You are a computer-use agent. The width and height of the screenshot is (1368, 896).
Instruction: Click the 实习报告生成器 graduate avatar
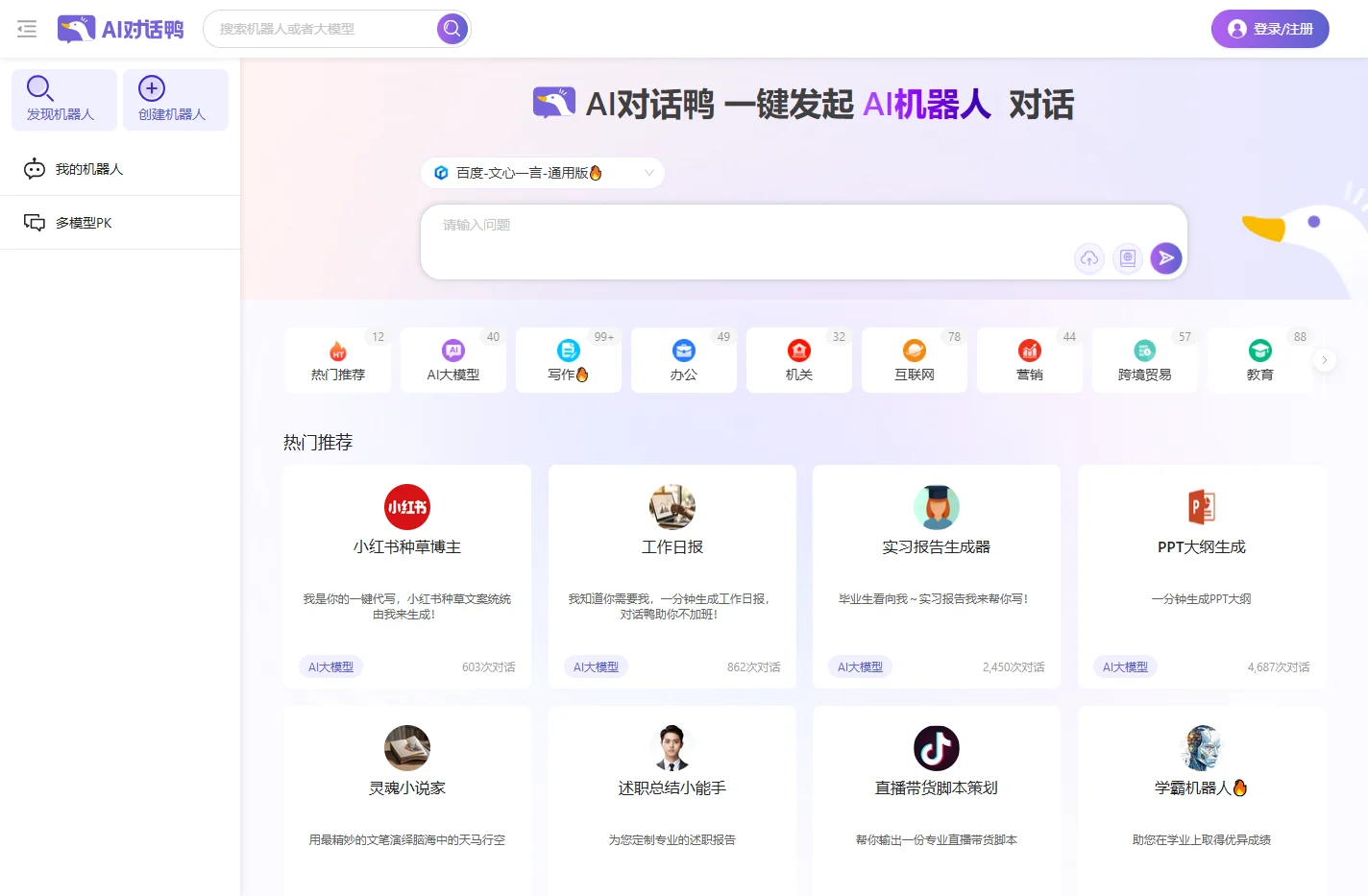[x=937, y=507]
